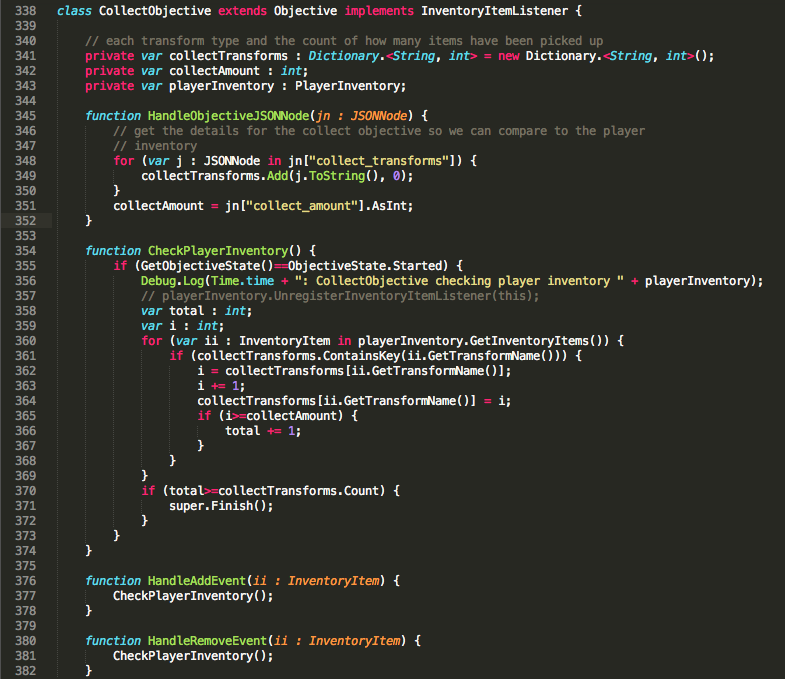Click 'Debug.Log' on line 356
Screen dimensions: 785x679
(172, 281)
